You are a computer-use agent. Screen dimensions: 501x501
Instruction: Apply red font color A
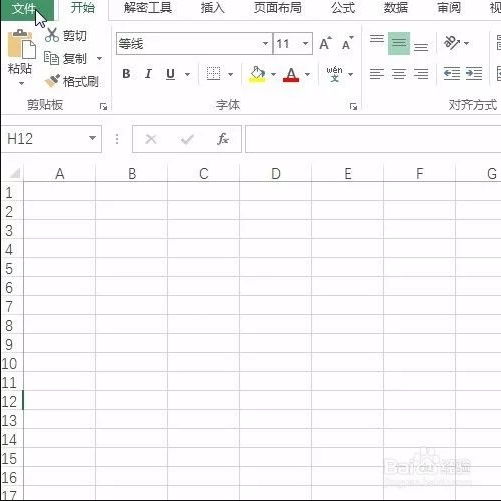point(291,74)
